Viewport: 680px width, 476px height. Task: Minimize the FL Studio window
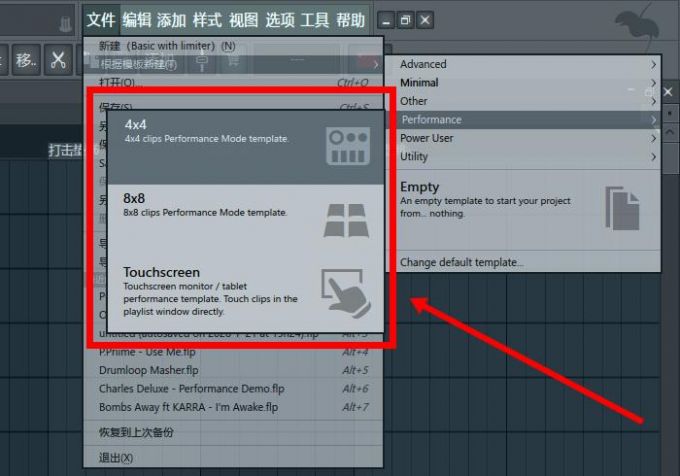tap(386, 20)
